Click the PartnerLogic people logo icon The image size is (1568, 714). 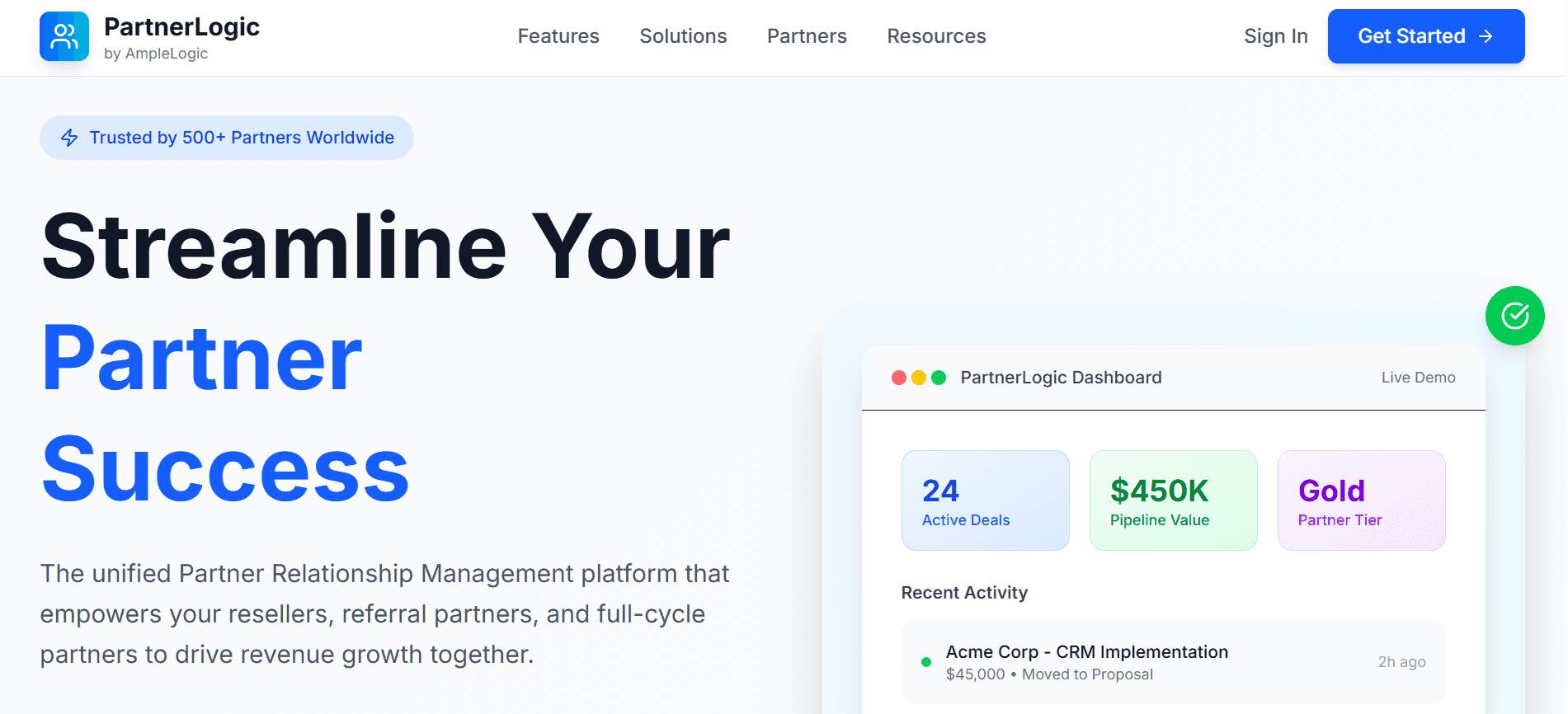(x=64, y=36)
